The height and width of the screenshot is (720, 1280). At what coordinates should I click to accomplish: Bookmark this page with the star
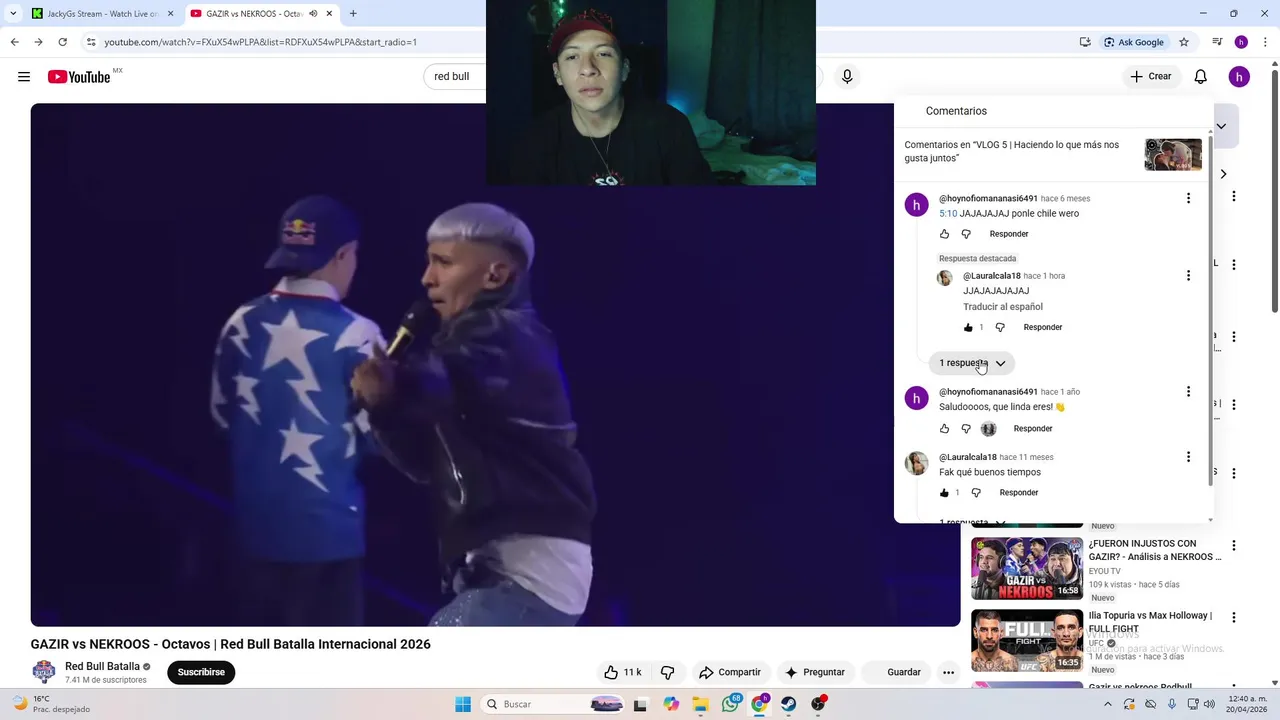pyautogui.click(x=1184, y=42)
